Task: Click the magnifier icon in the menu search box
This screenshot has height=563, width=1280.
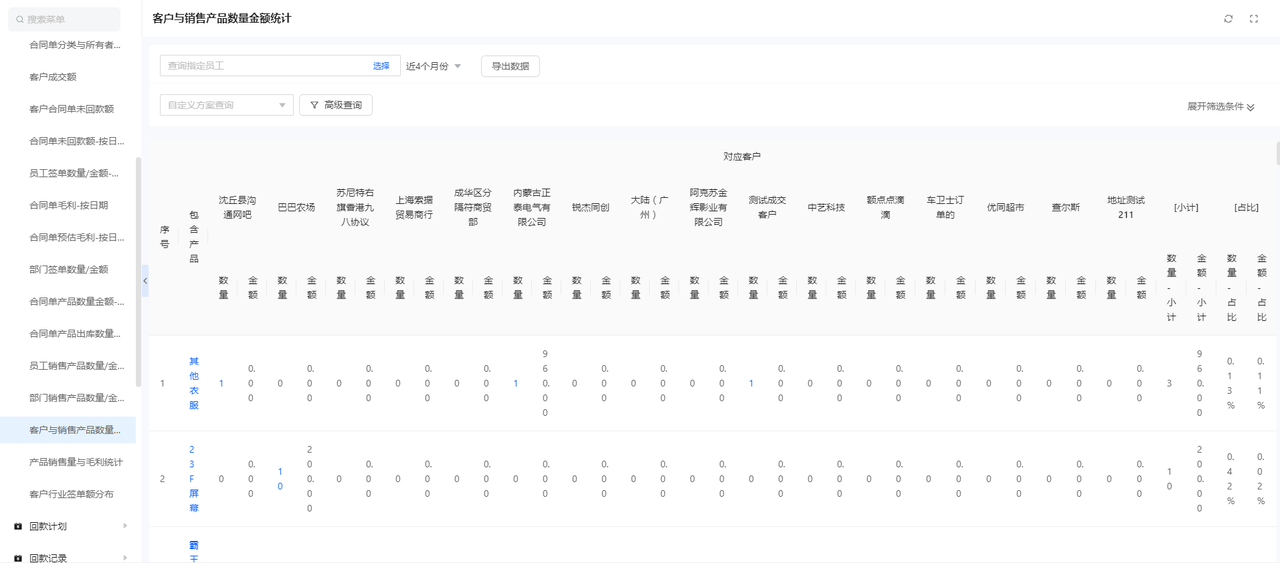Action: click(x=20, y=19)
